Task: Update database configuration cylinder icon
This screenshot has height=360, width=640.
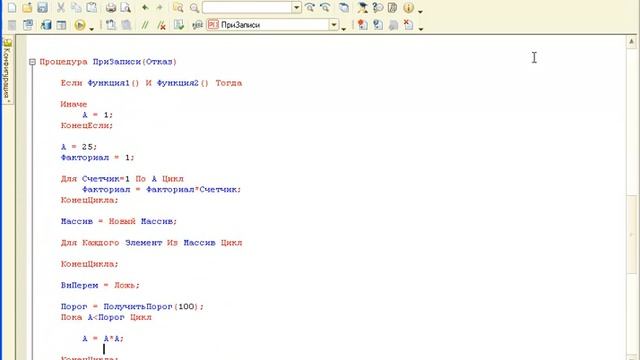Action: 46,25
